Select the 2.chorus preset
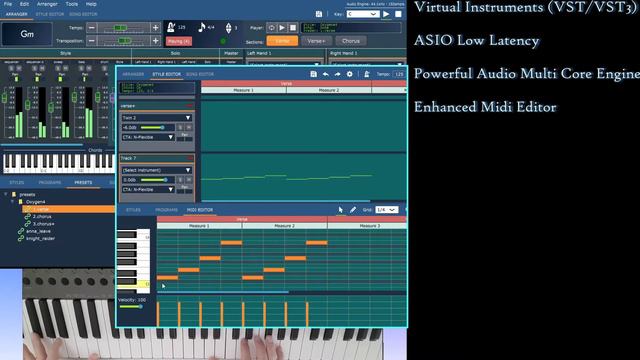This screenshot has width=640, height=360. (x=42, y=216)
